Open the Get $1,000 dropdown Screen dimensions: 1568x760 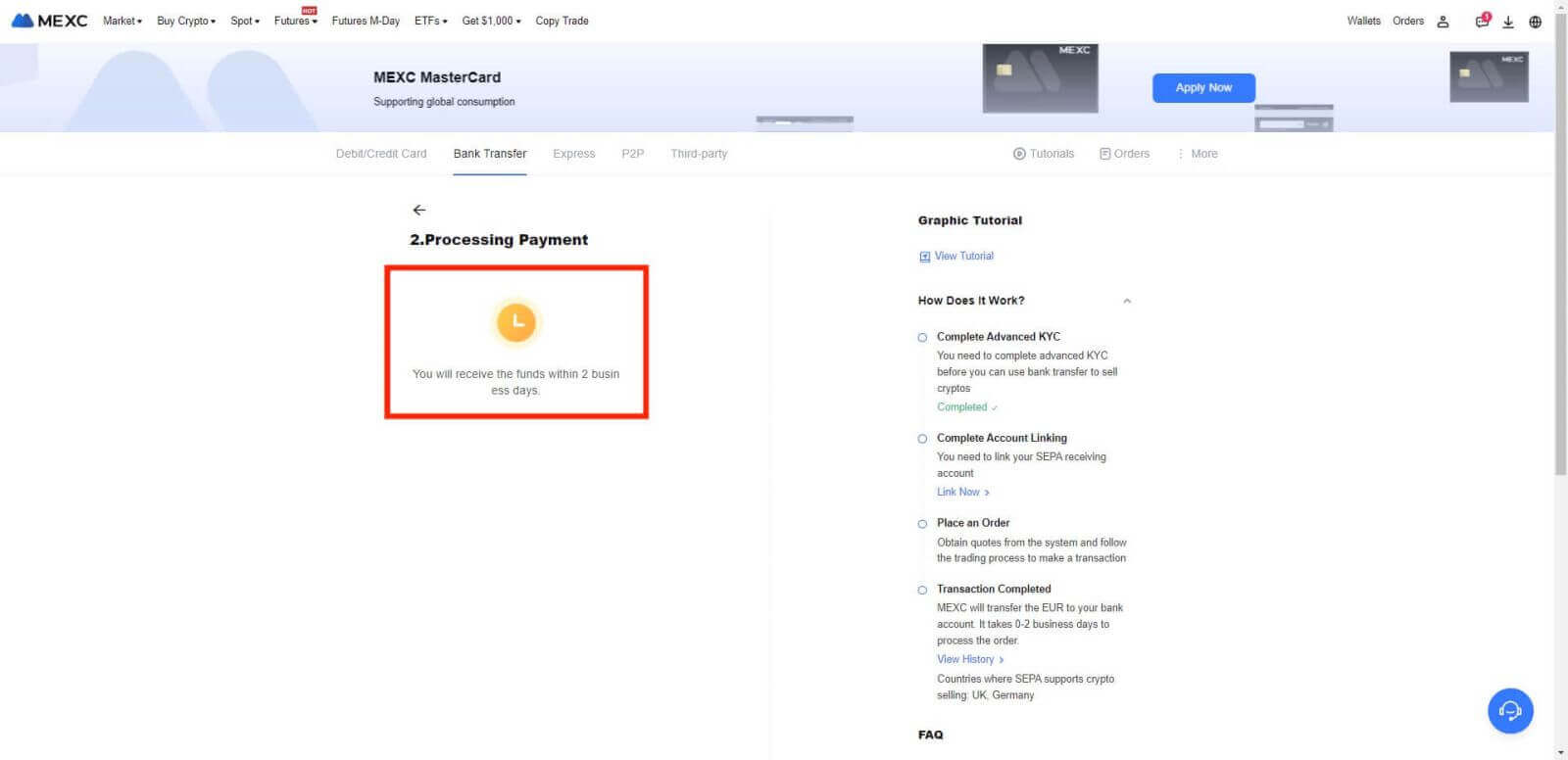[492, 21]
